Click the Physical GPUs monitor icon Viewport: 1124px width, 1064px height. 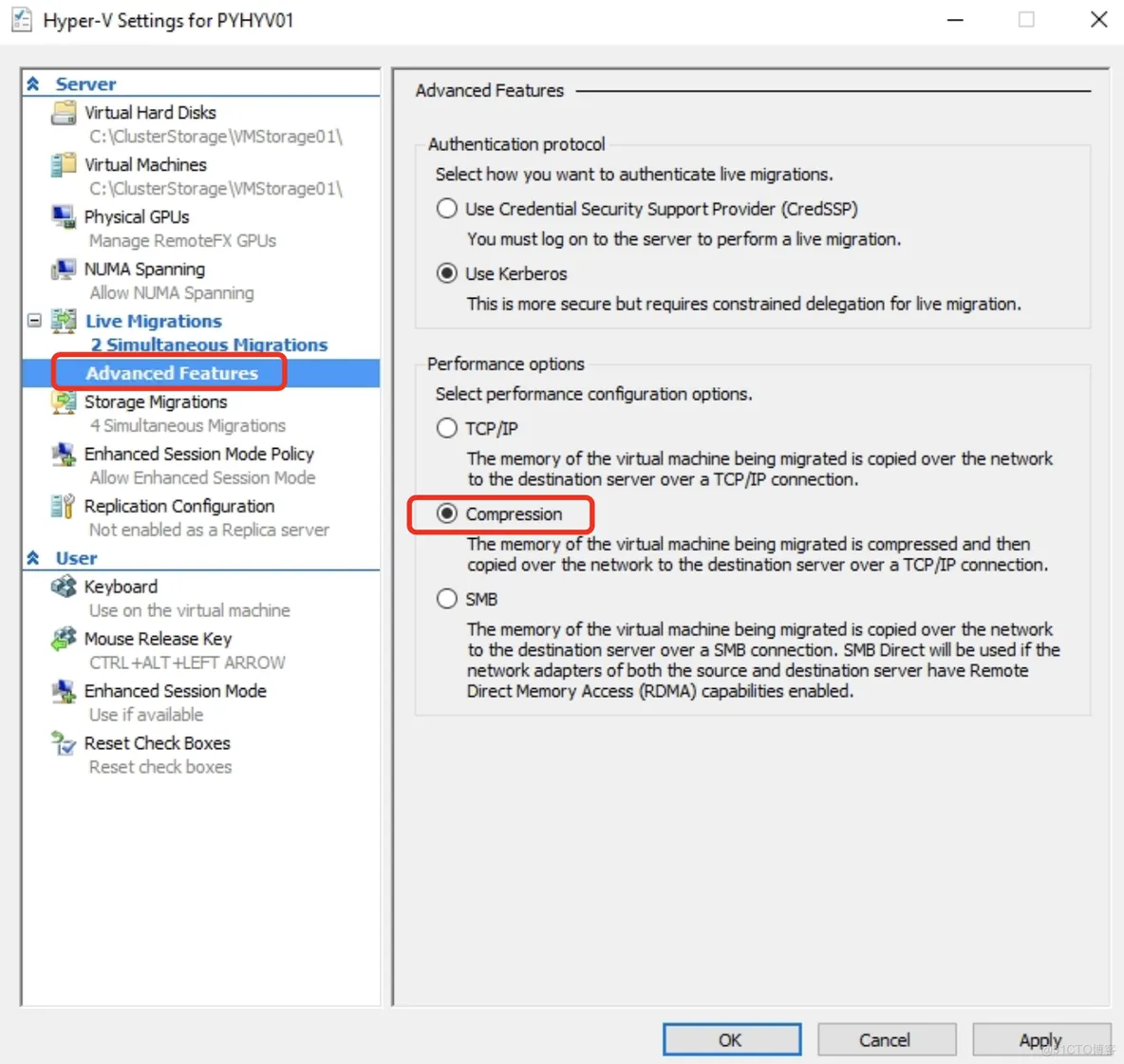pos(63,217)
